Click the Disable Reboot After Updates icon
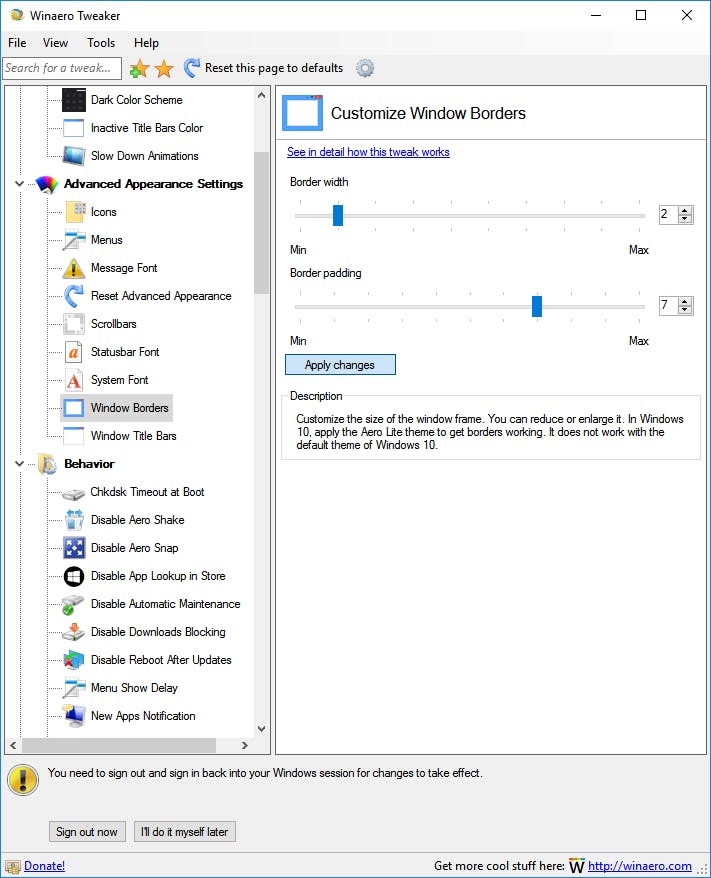711x878 pixels. (x=73, y=660)
